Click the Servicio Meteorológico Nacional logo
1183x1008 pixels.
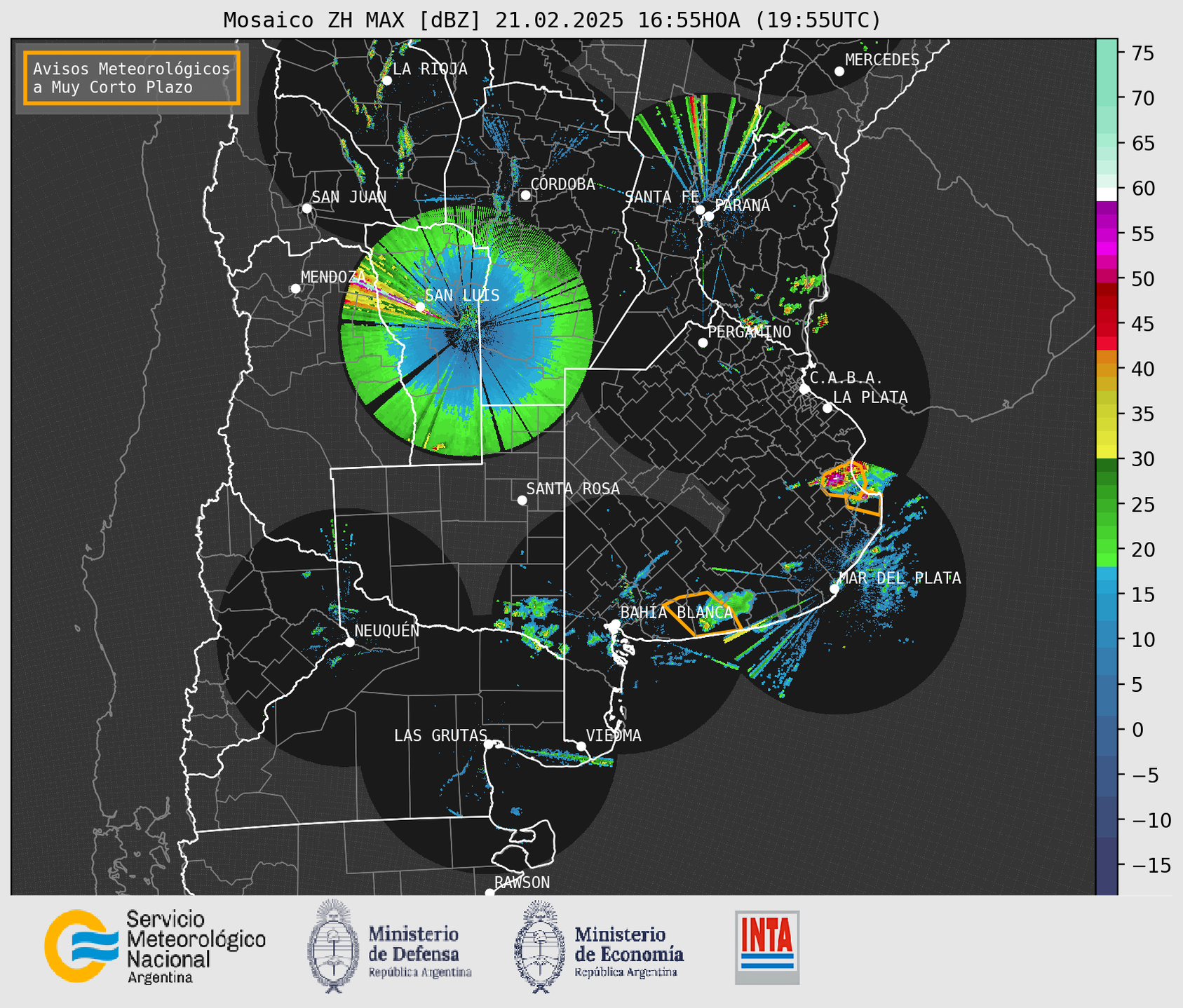coord(154,946)
